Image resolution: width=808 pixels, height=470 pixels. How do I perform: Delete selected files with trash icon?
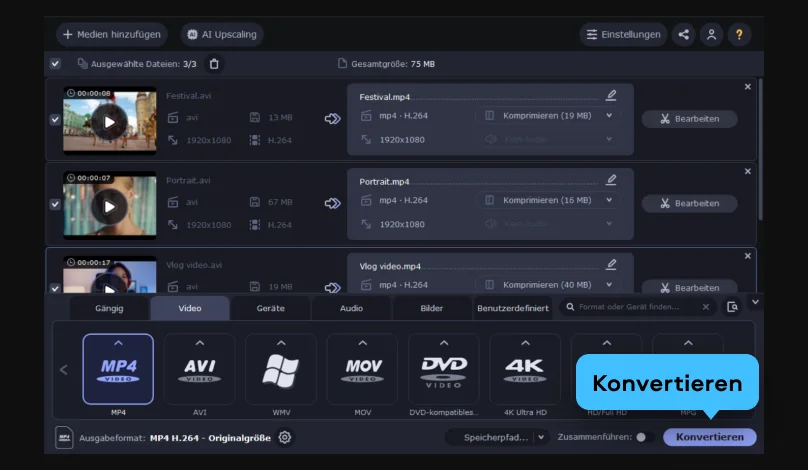[x=214, y=64]
